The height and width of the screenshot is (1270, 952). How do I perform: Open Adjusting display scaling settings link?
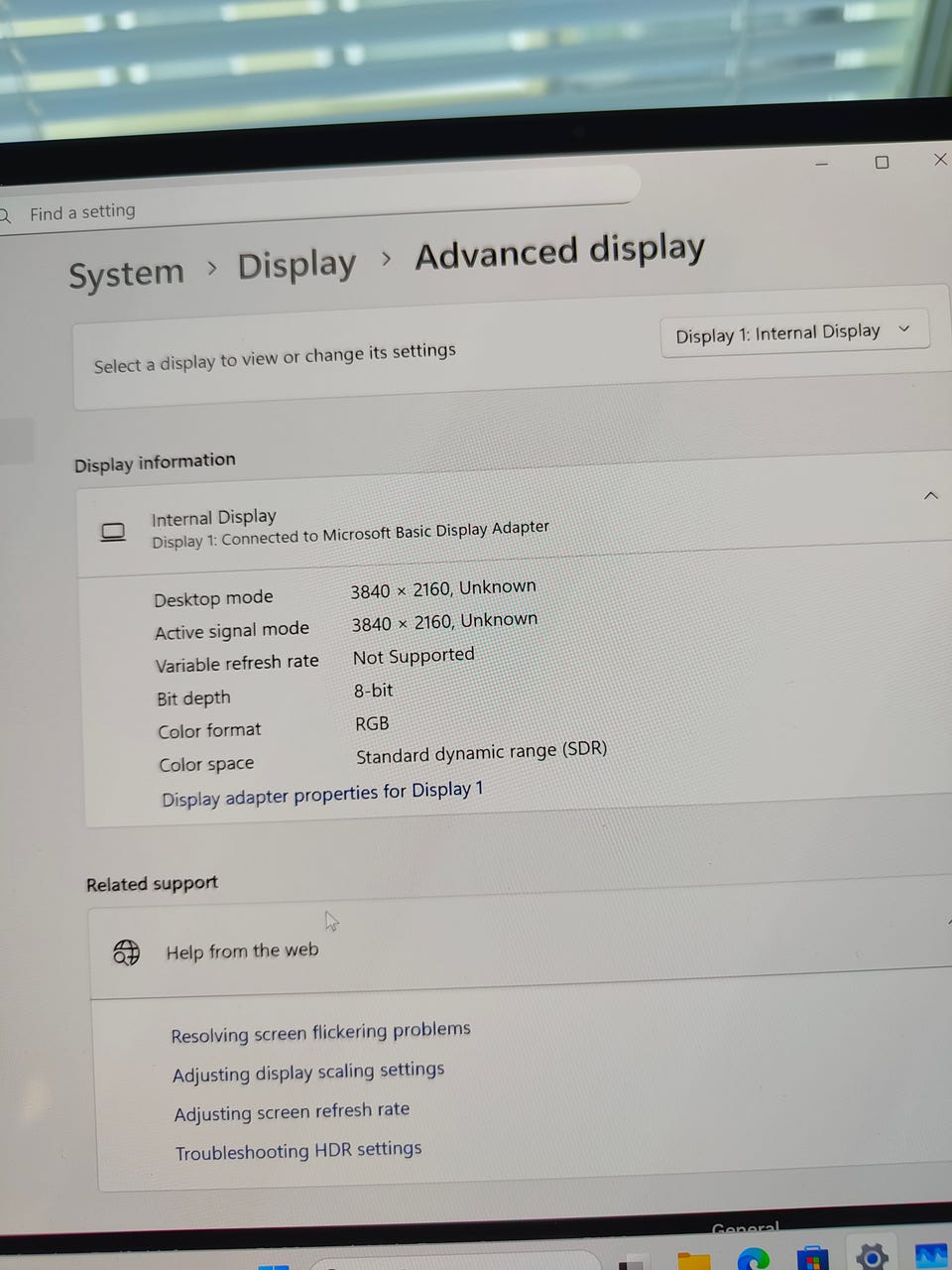click(x=307, y=1072)
